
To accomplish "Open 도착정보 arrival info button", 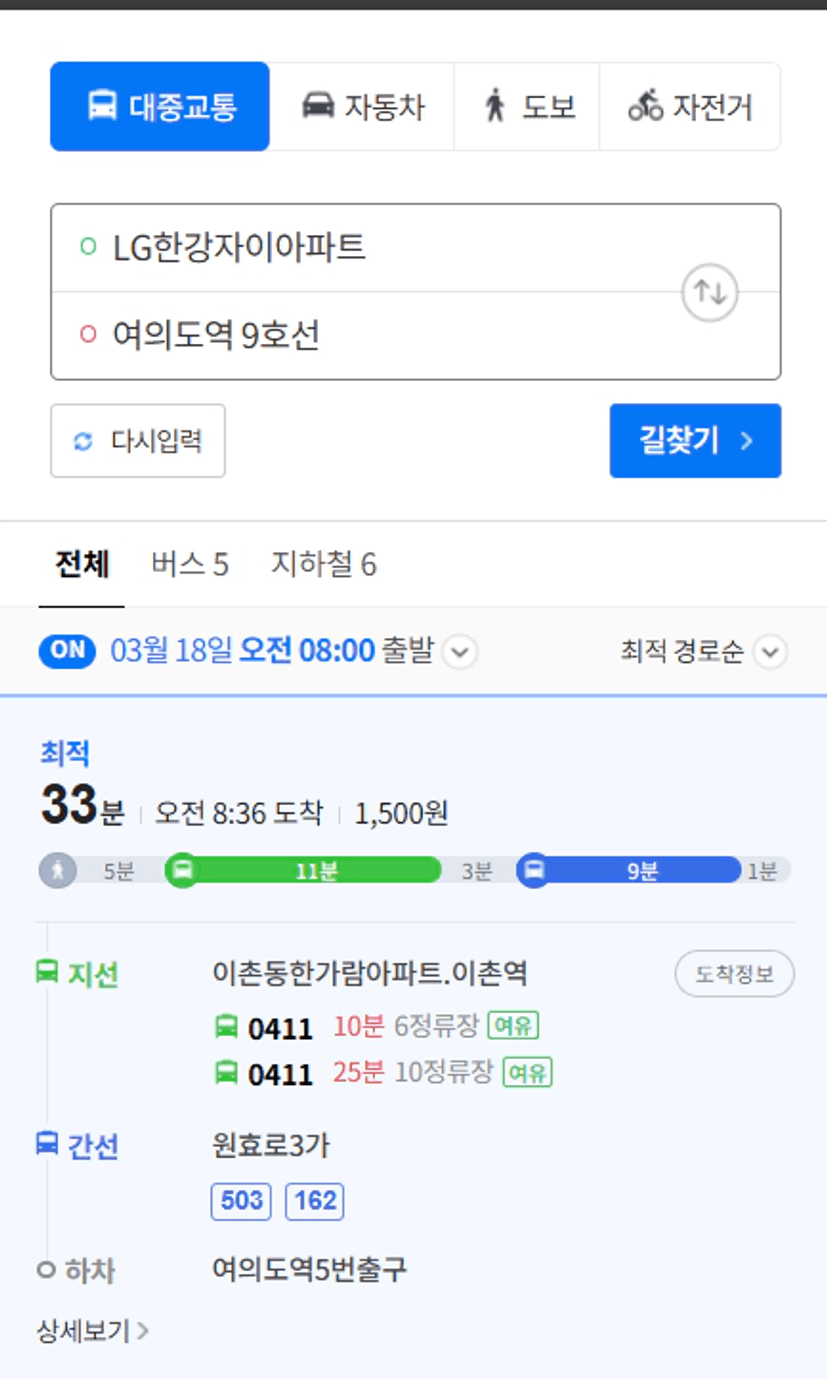I will coord(735,974).
